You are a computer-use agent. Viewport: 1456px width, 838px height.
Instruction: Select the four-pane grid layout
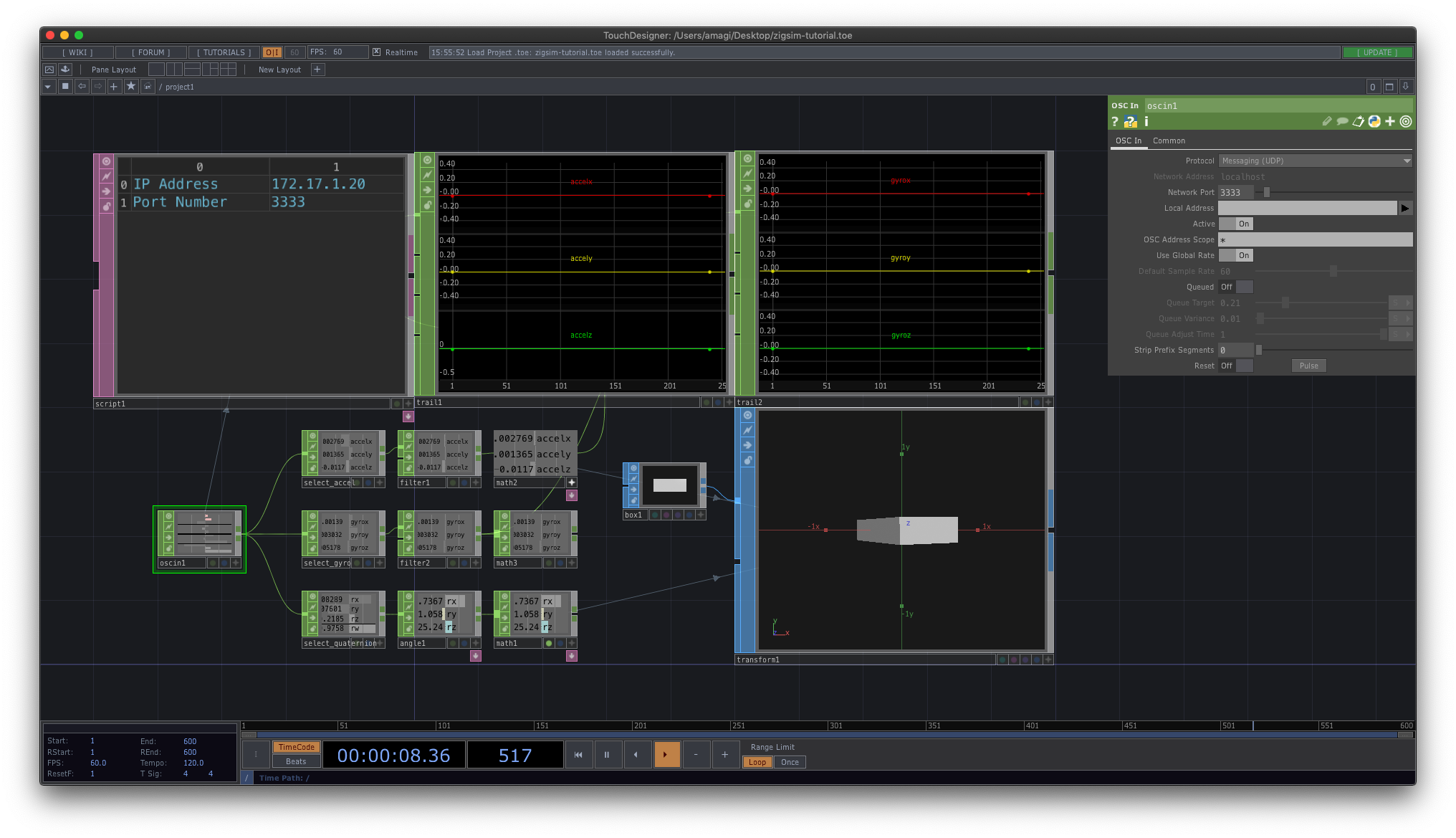point(228,70)
